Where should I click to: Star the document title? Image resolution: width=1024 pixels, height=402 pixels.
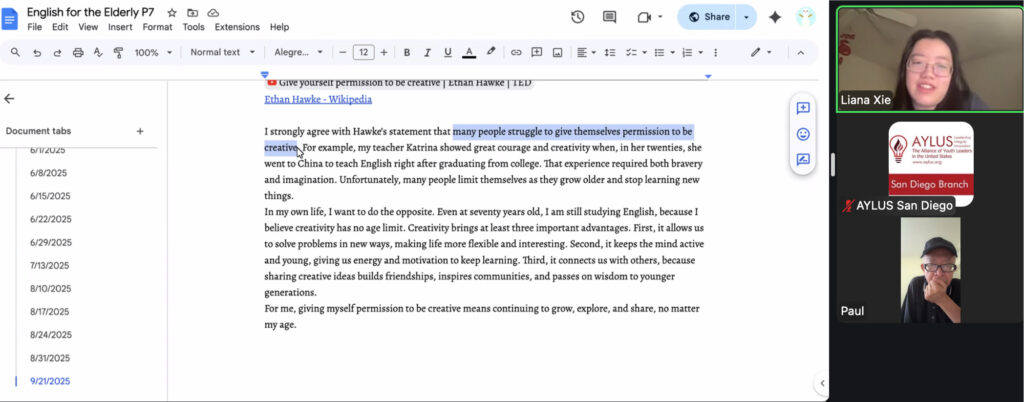(x=172, y=12)
